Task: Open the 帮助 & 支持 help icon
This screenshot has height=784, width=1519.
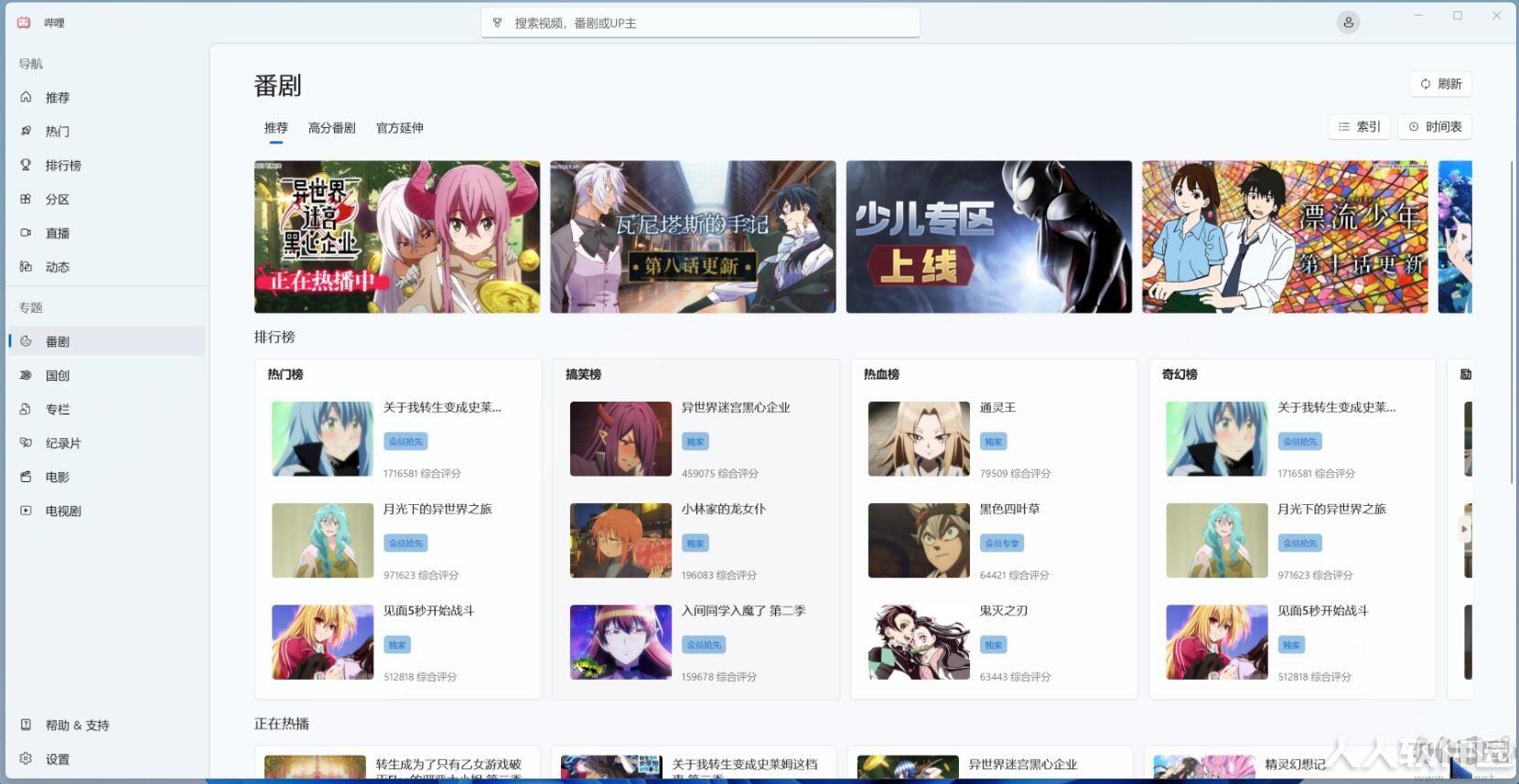Action: click(x=26, y=725)
